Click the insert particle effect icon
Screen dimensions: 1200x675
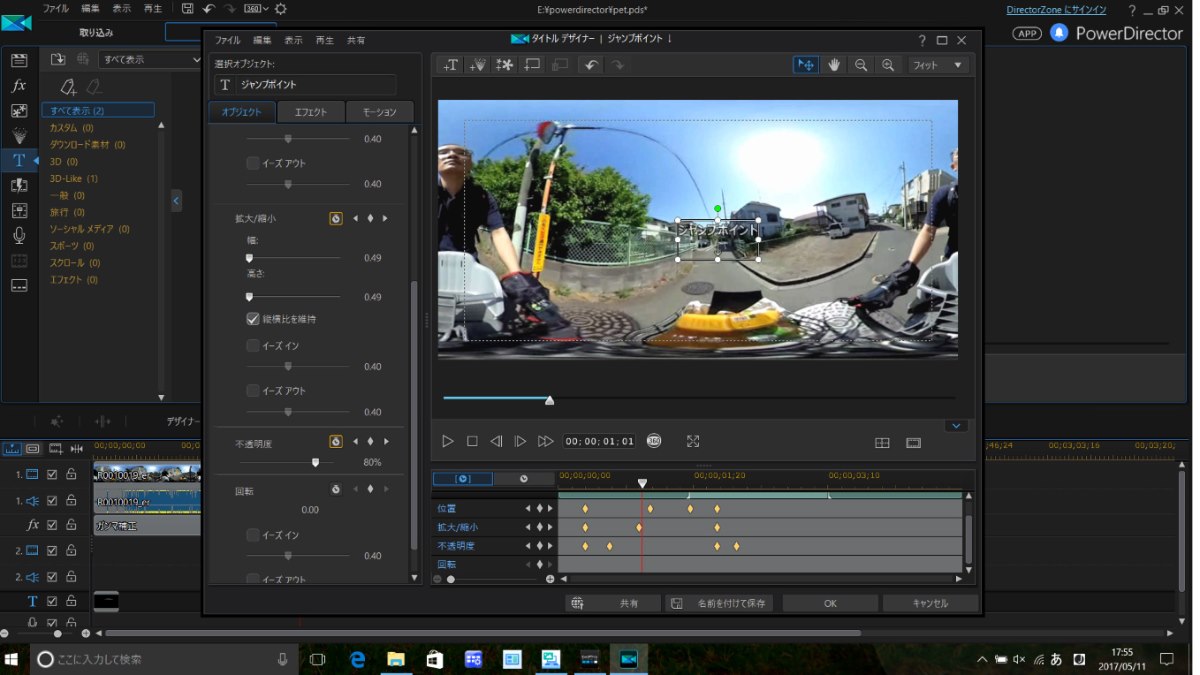click(x=478, y=65)
